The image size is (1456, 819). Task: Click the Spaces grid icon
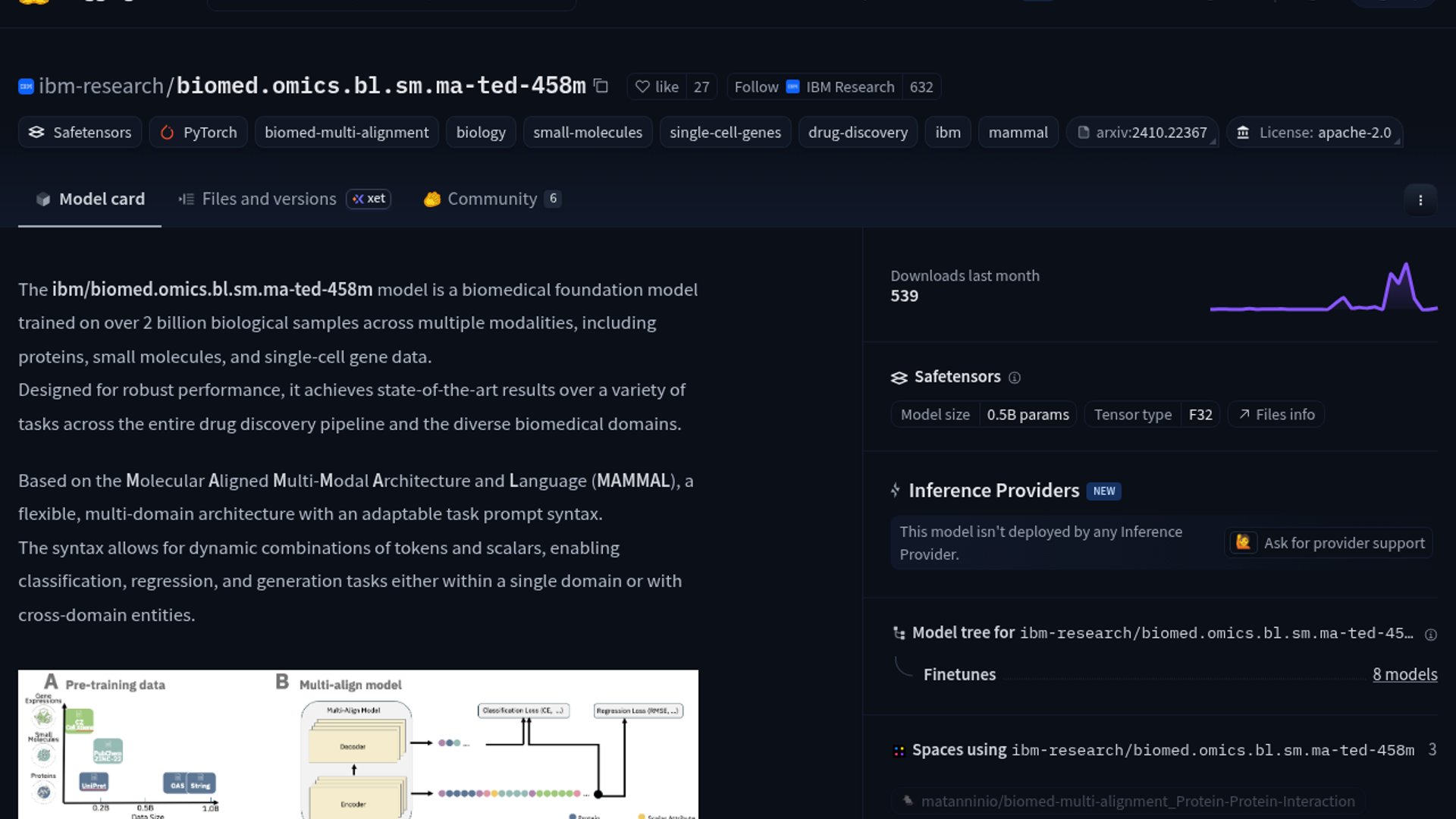(899, 751)
